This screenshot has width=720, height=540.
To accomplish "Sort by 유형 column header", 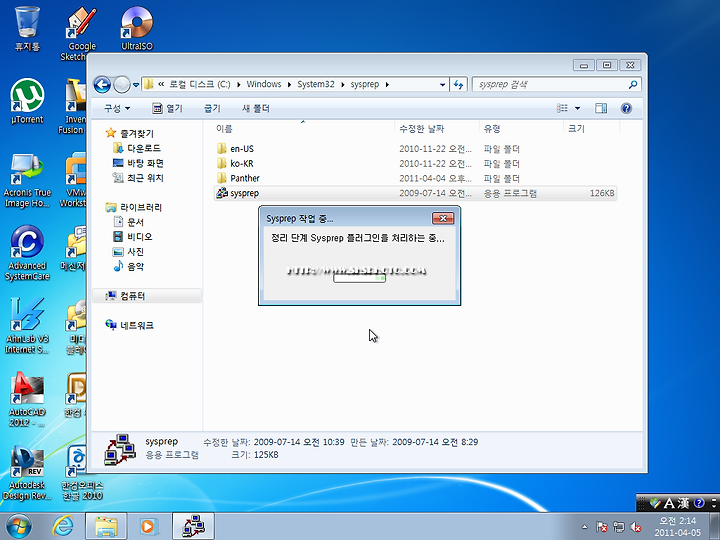I will click(521, 129).
